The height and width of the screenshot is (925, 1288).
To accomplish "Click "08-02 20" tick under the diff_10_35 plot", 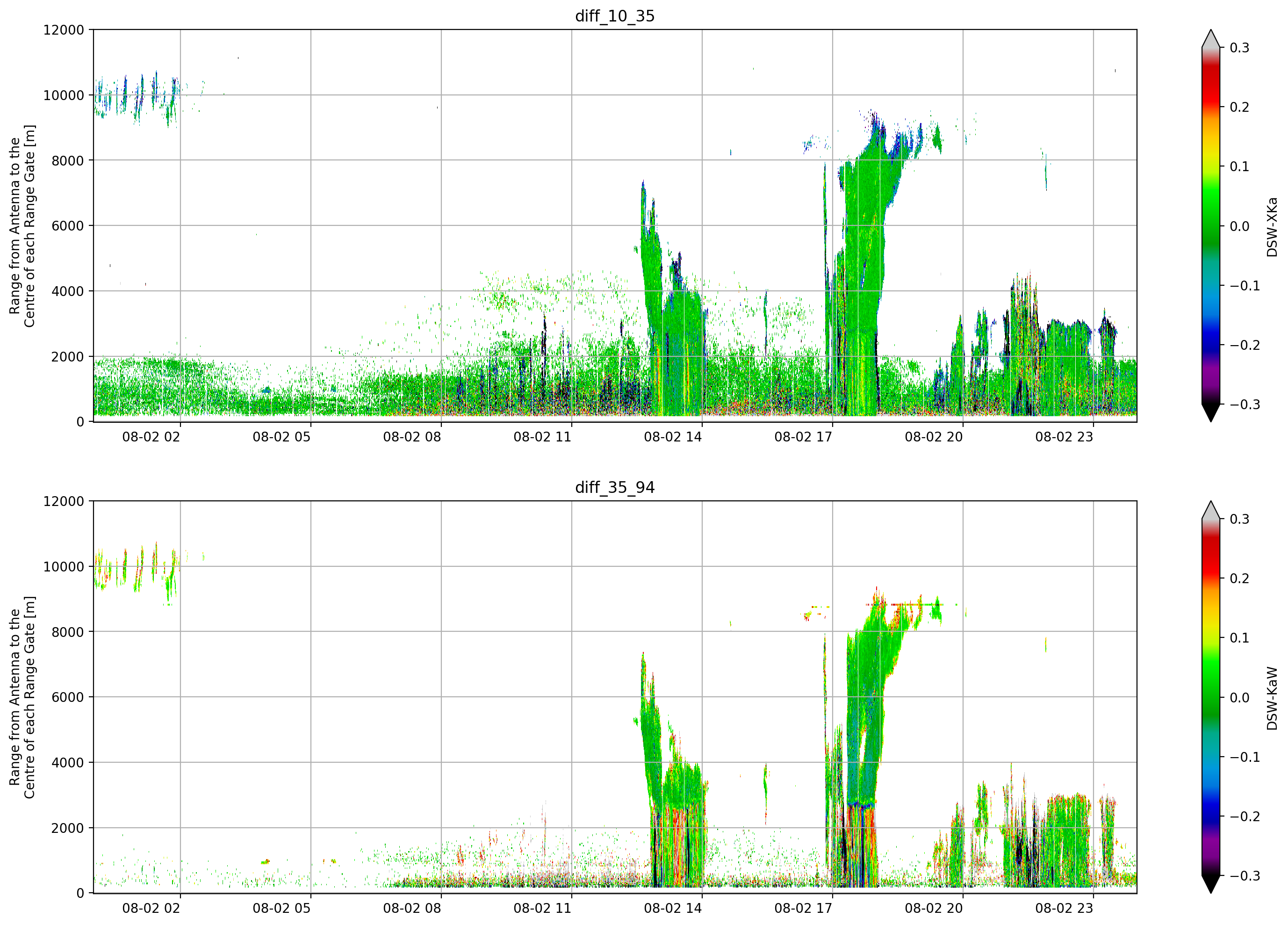I will click(934, 437).
